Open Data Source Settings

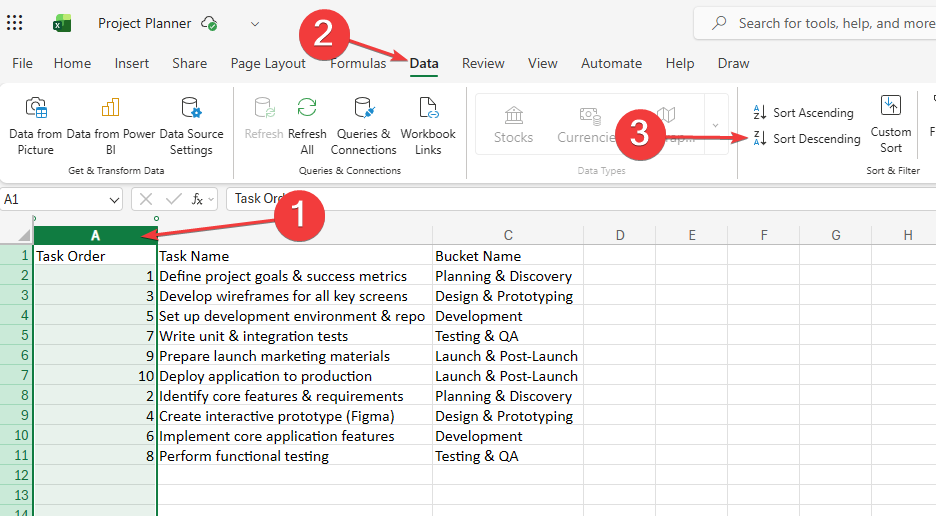191,109
